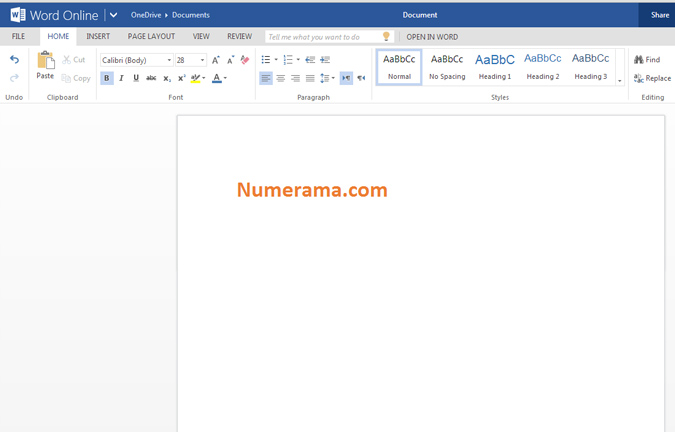Image resolution: width=675 pixels, height=432 pixels.
Task: Click the superscript icon
Action: point(182,78)
